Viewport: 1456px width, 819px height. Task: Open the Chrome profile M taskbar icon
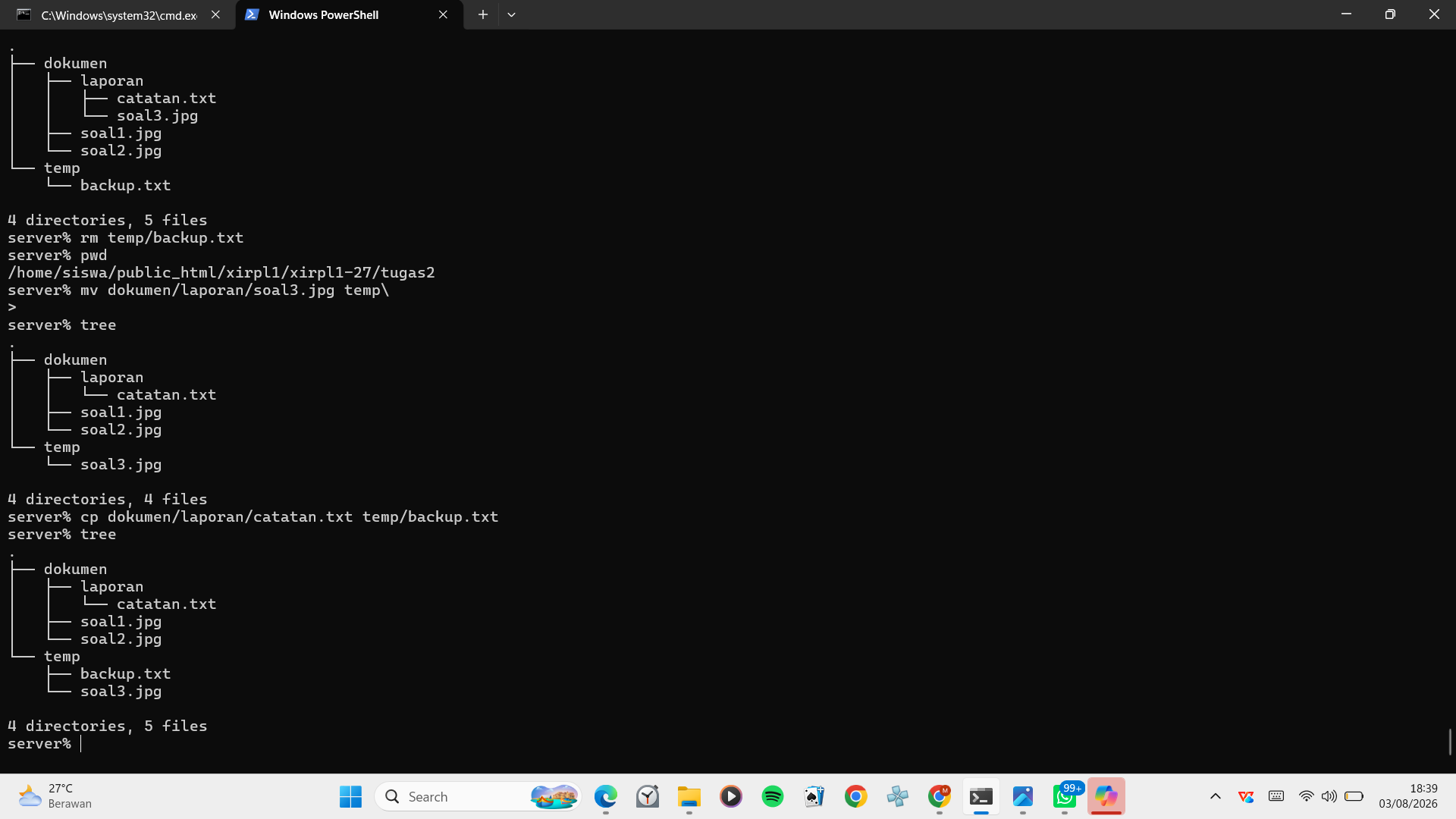(x=939, y=796)
